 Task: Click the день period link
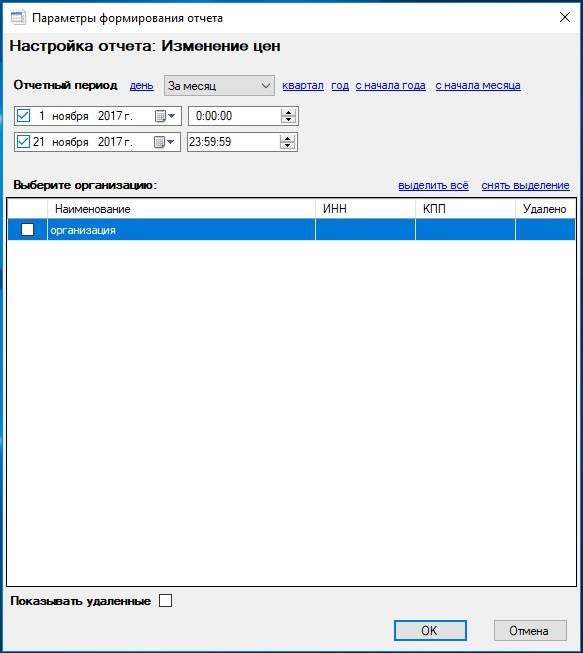[x=142, y=86]
